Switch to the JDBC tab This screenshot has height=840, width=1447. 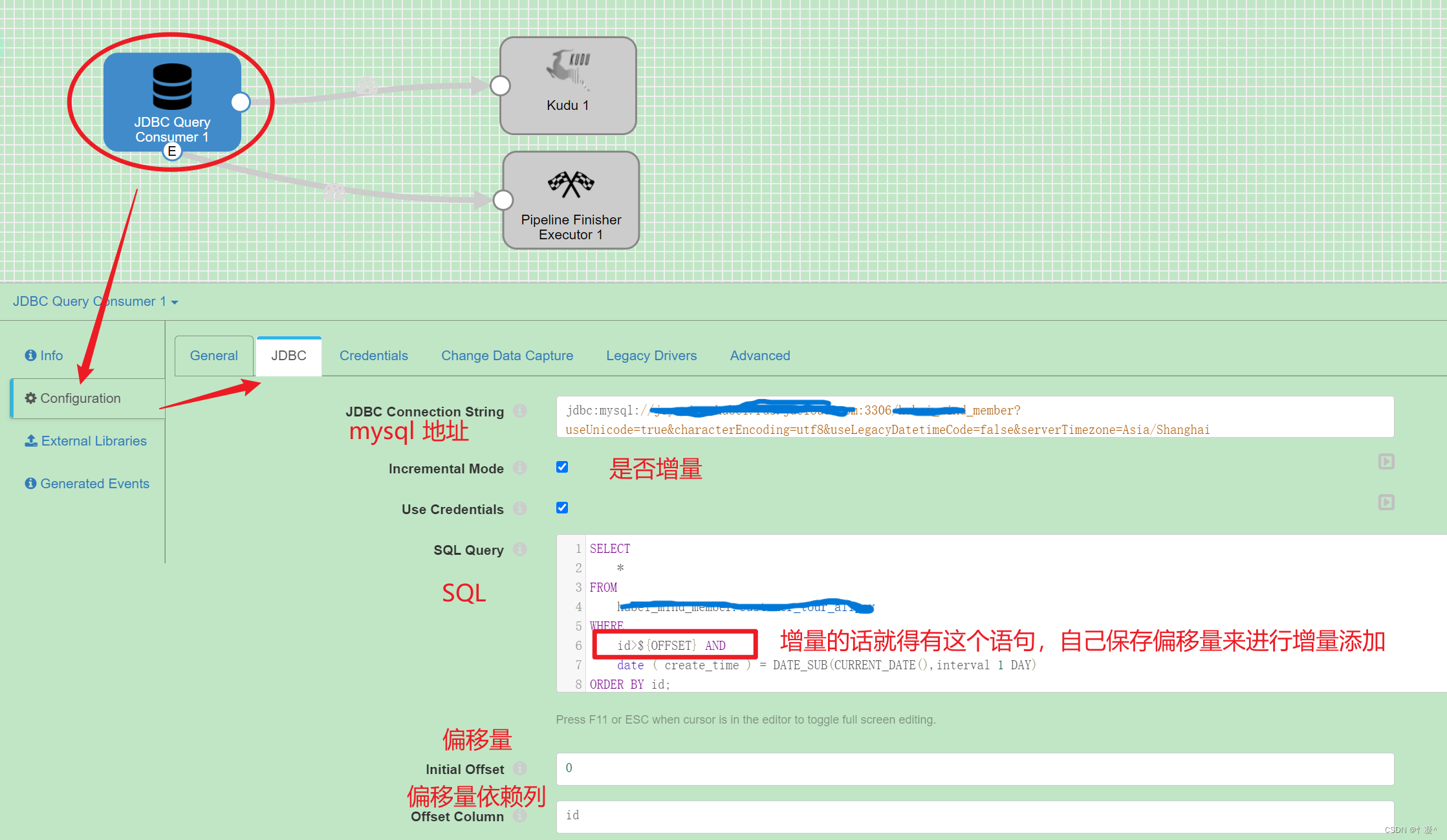click(289, 356)
